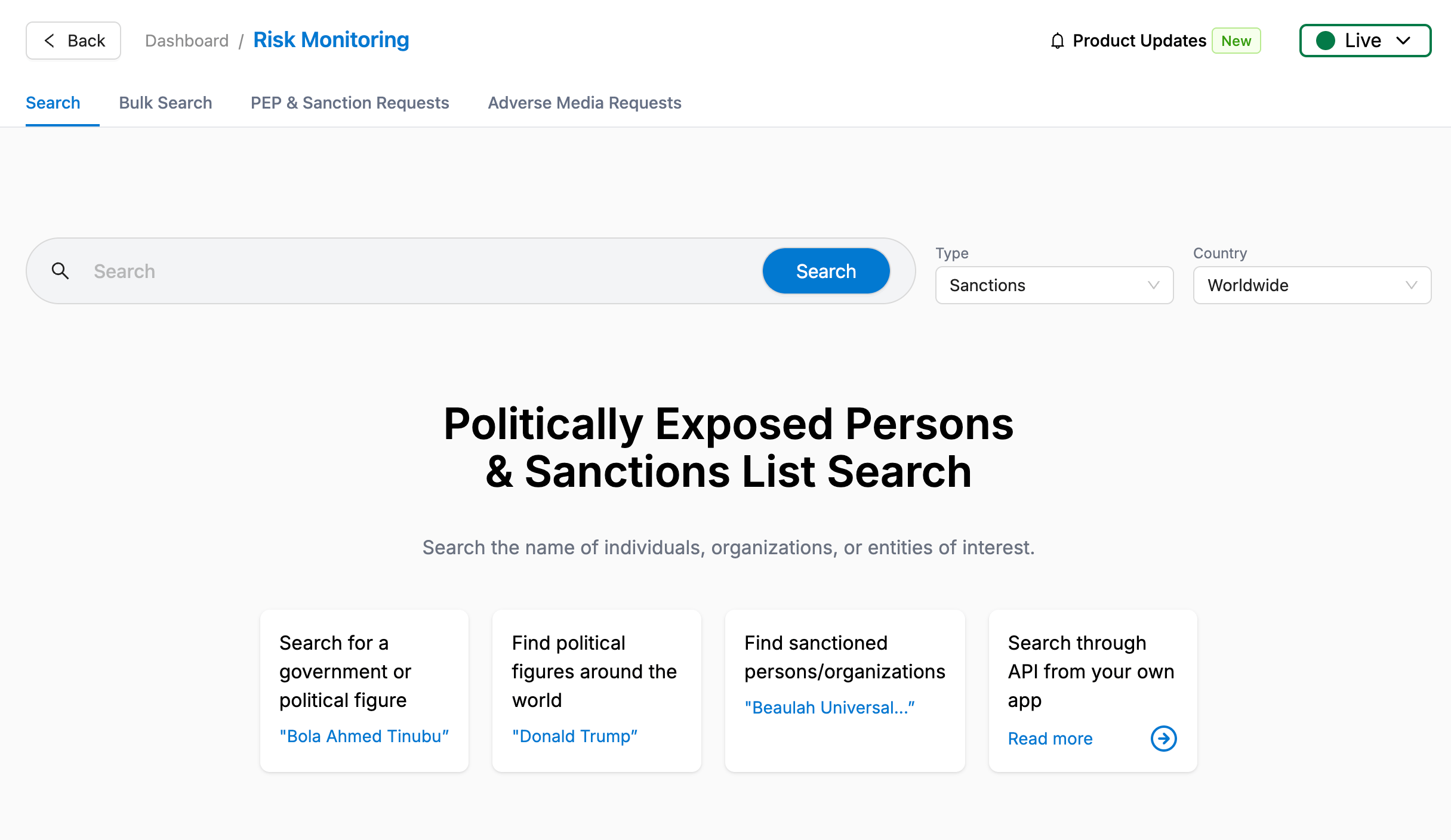The height and width of the screenshot is (840, 1451).
Task: Click the Product Updates bell icon
Action: point(1057,41)
